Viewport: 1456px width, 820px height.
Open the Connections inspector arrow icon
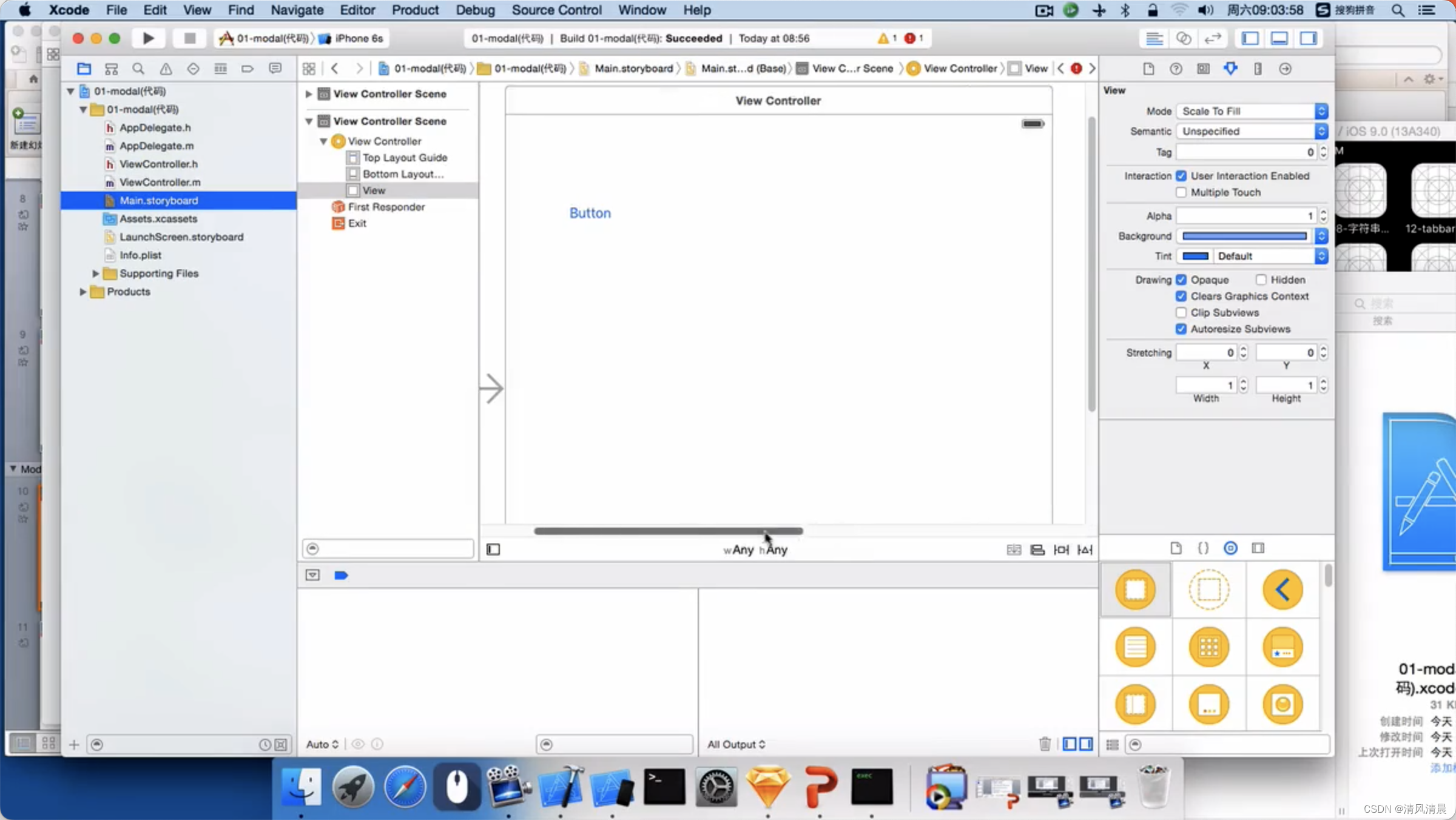pos(1285,69)
